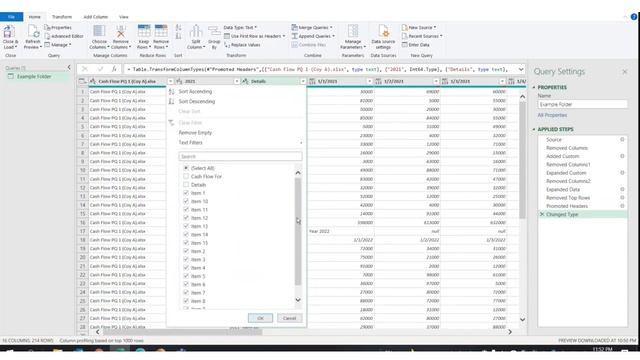Click the sort ascending ribbon icon

point(178,28)
